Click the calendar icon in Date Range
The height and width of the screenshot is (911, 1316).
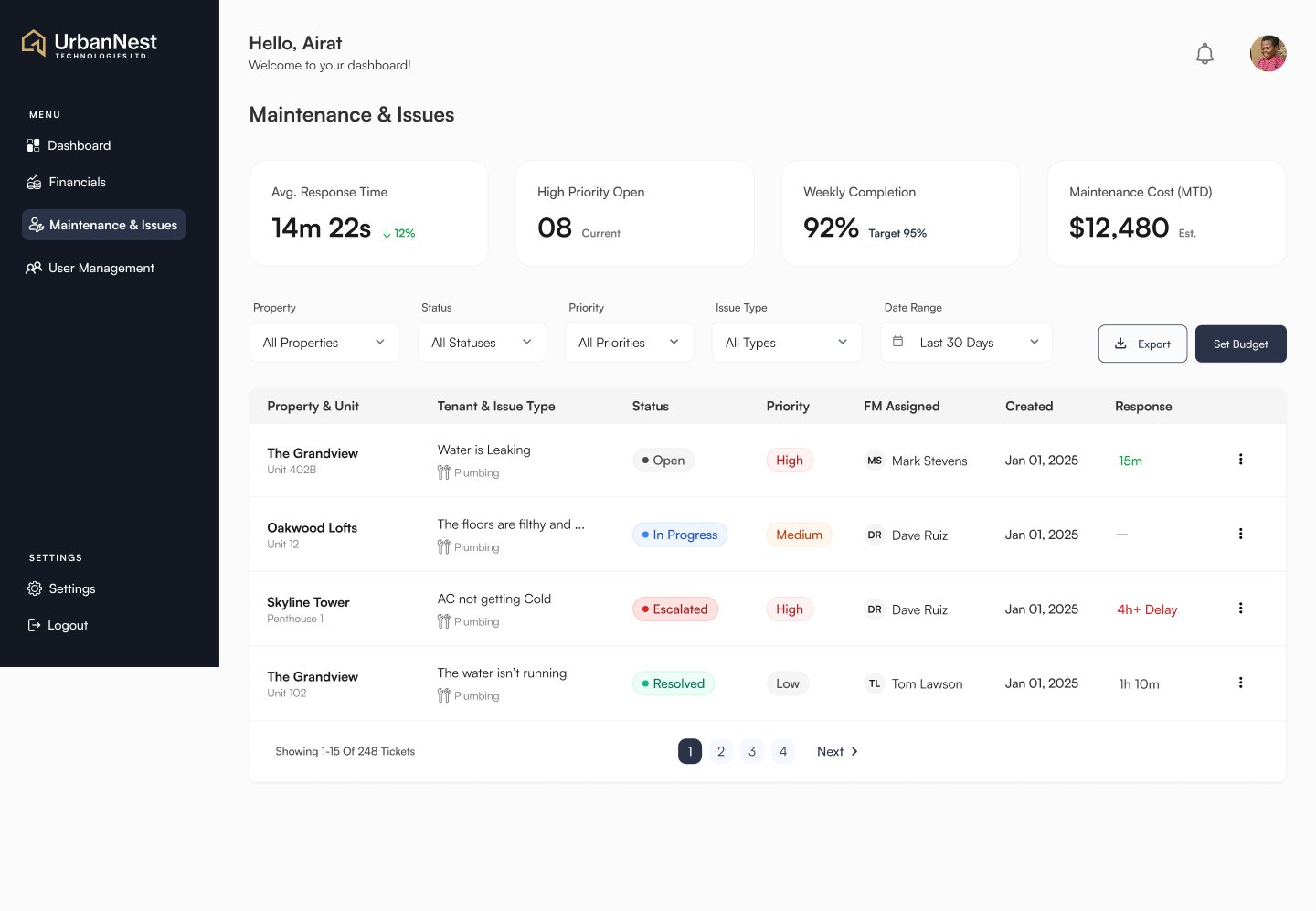click(897, 342)
